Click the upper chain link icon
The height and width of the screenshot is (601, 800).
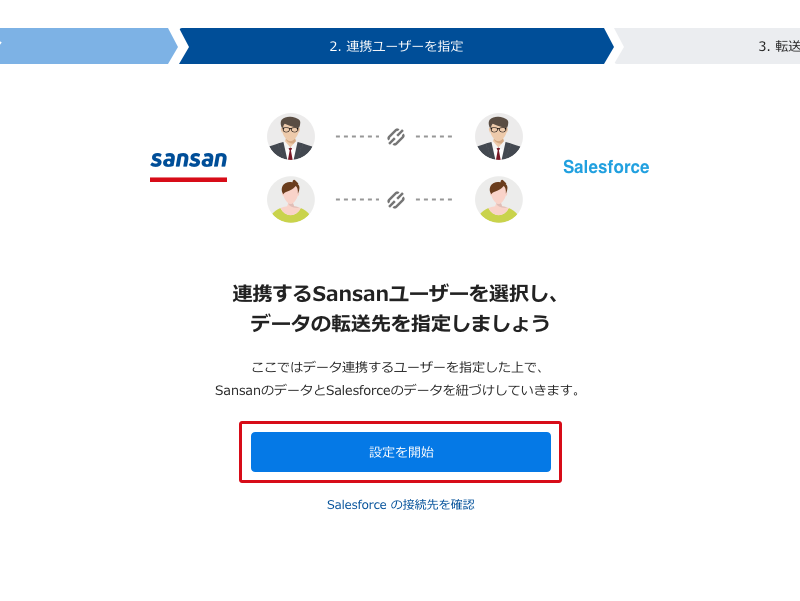(x=395, y=137)
